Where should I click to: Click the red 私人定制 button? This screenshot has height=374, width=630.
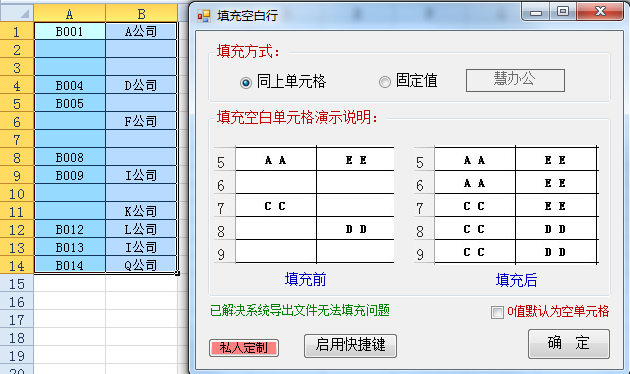click(244, 348)
